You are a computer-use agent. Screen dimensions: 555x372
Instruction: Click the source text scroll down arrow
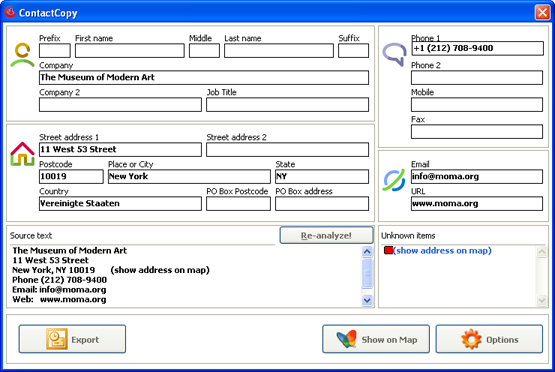[367, 300]
